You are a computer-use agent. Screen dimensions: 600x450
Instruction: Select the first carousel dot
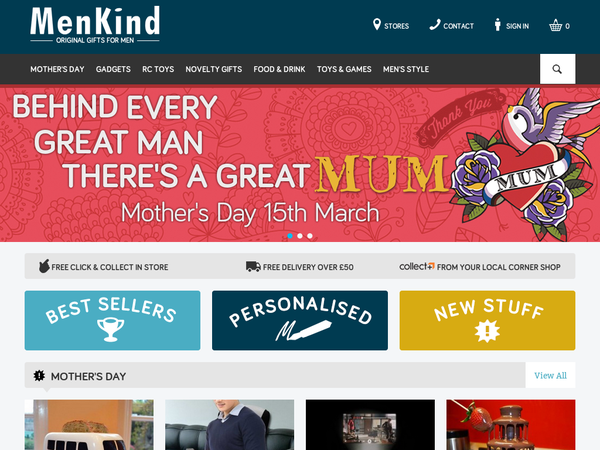point(290,236)
